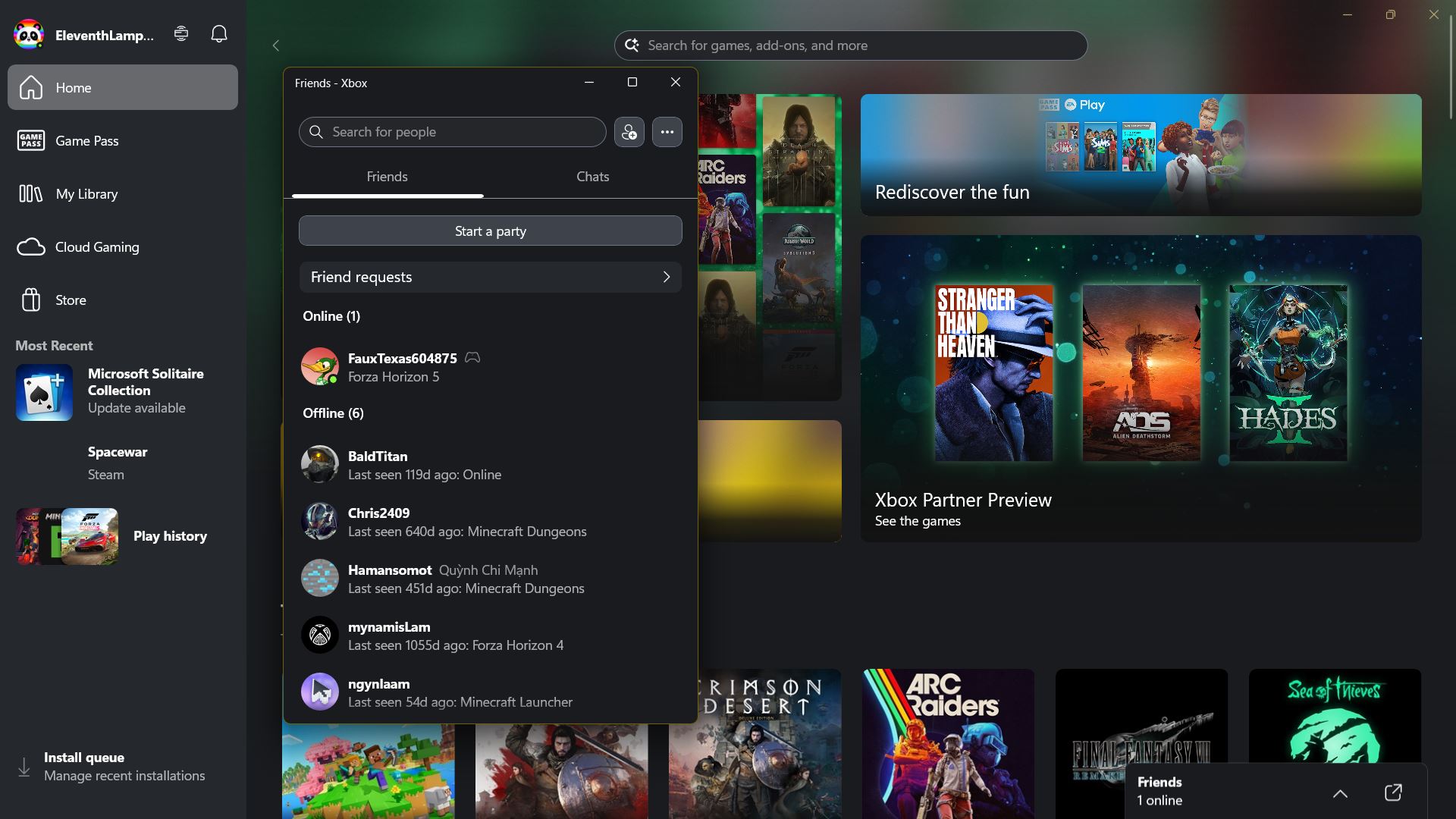Switch to the Chats tab
The width and height of the screenshot is (1456, 819).
(x=592, y=177)
